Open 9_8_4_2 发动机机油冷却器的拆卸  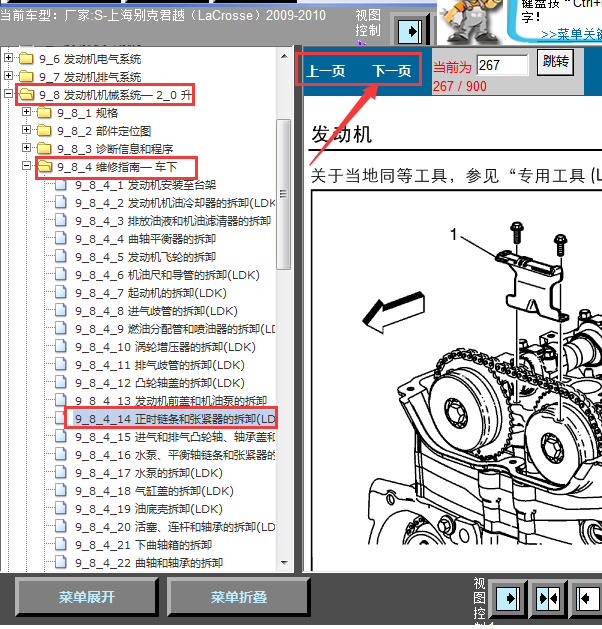(175, 203)
